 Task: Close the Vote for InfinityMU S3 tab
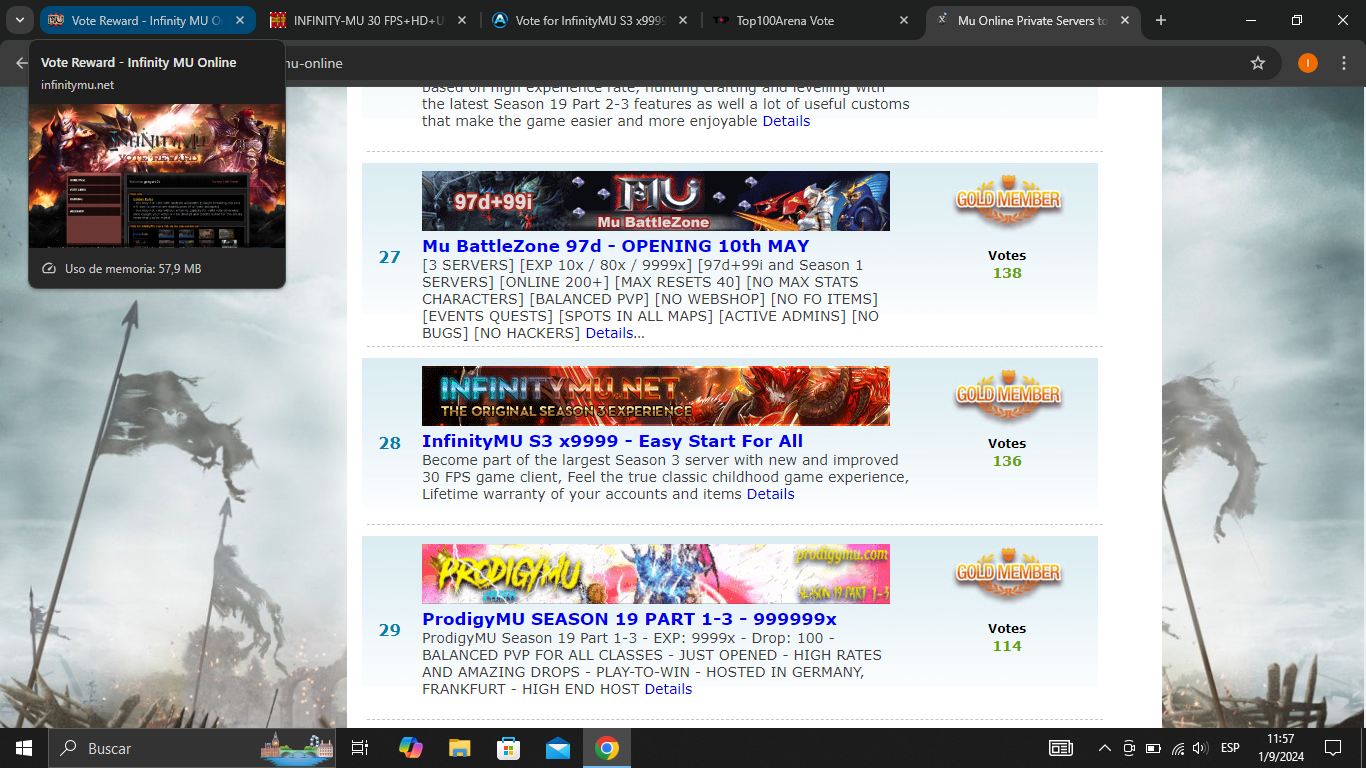point(683,20)
